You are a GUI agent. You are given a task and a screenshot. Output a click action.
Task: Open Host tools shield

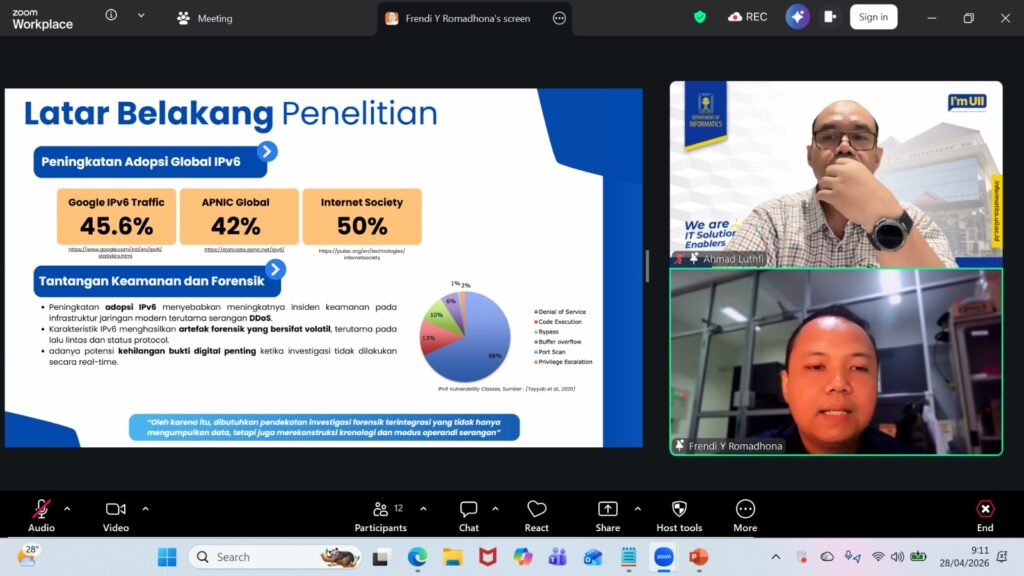[x=679, y=515]
